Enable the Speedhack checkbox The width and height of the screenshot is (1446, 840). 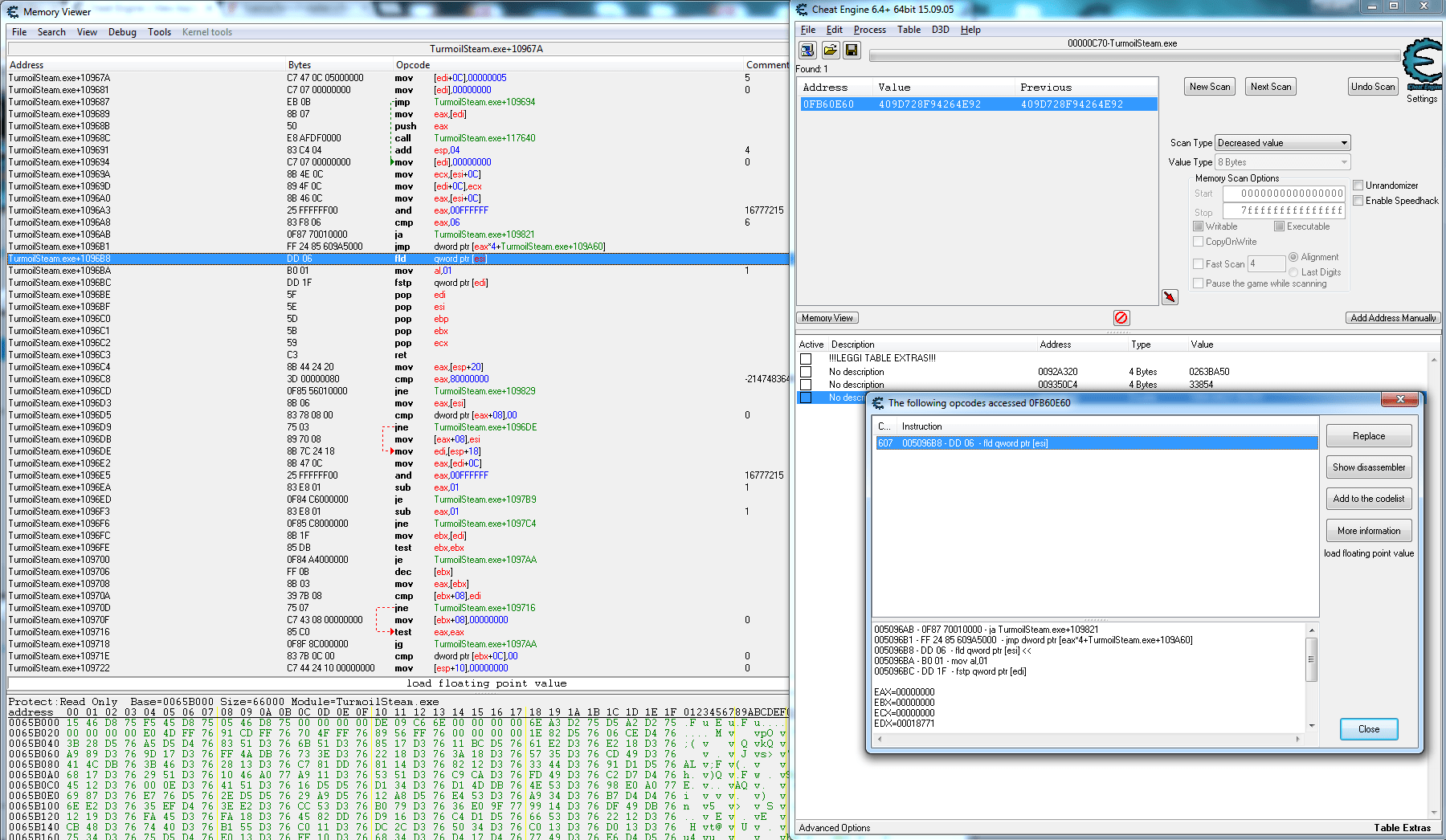1359,201
